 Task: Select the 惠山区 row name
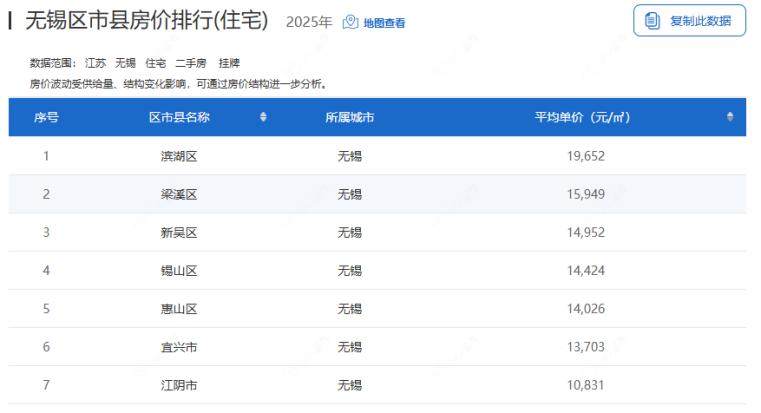click(x=179, y=309)
